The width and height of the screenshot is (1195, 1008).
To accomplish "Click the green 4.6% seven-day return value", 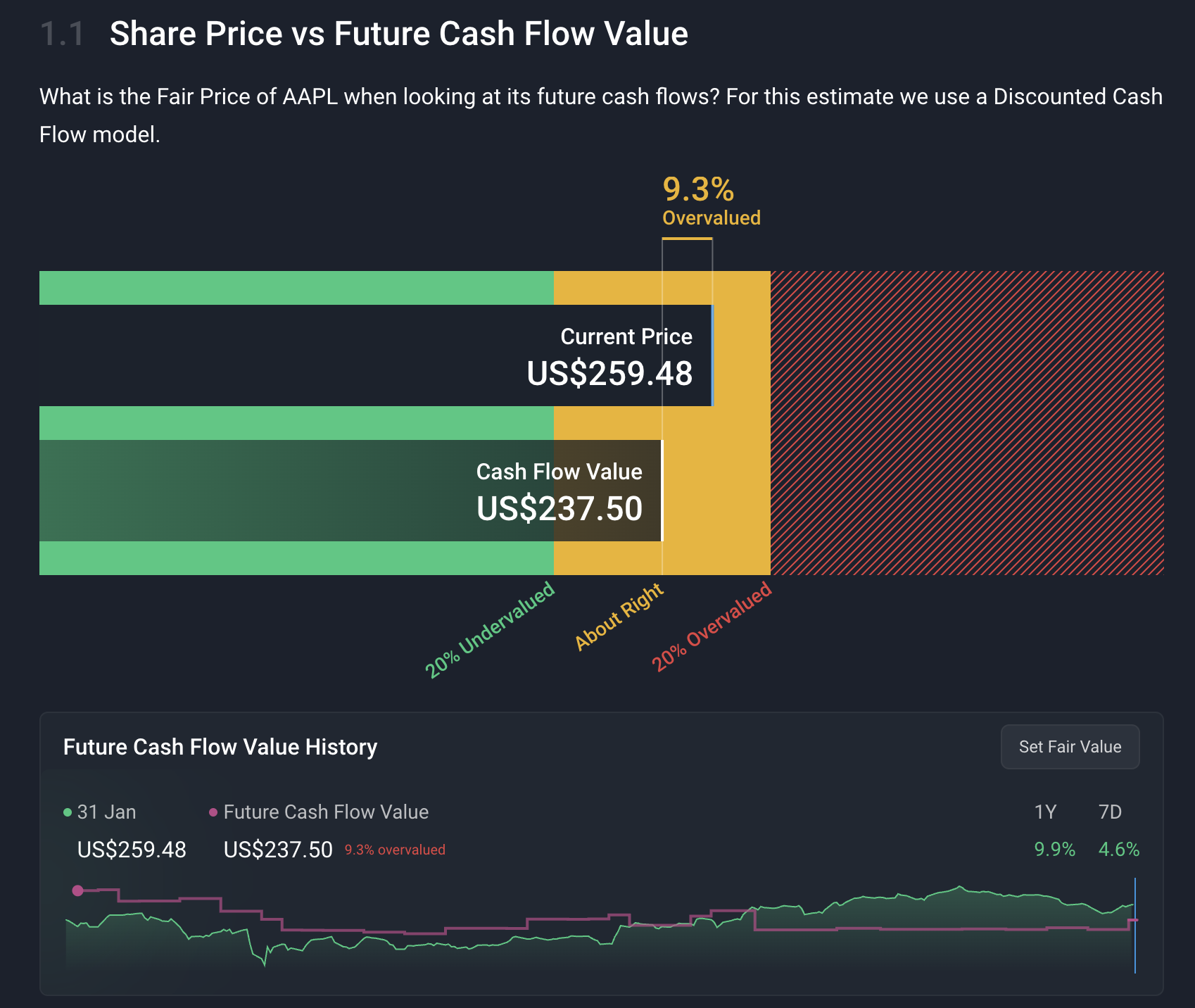I will 1118,850.
